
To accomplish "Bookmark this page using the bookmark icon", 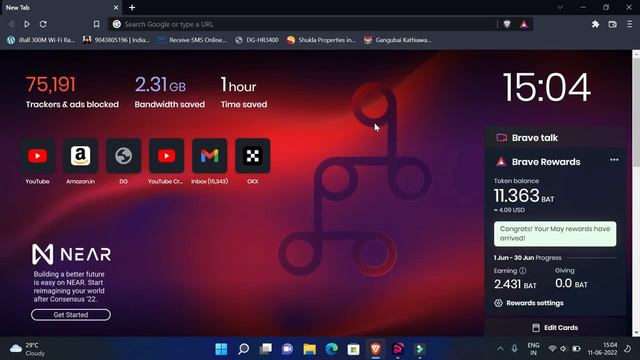I will tap(96, 24).
